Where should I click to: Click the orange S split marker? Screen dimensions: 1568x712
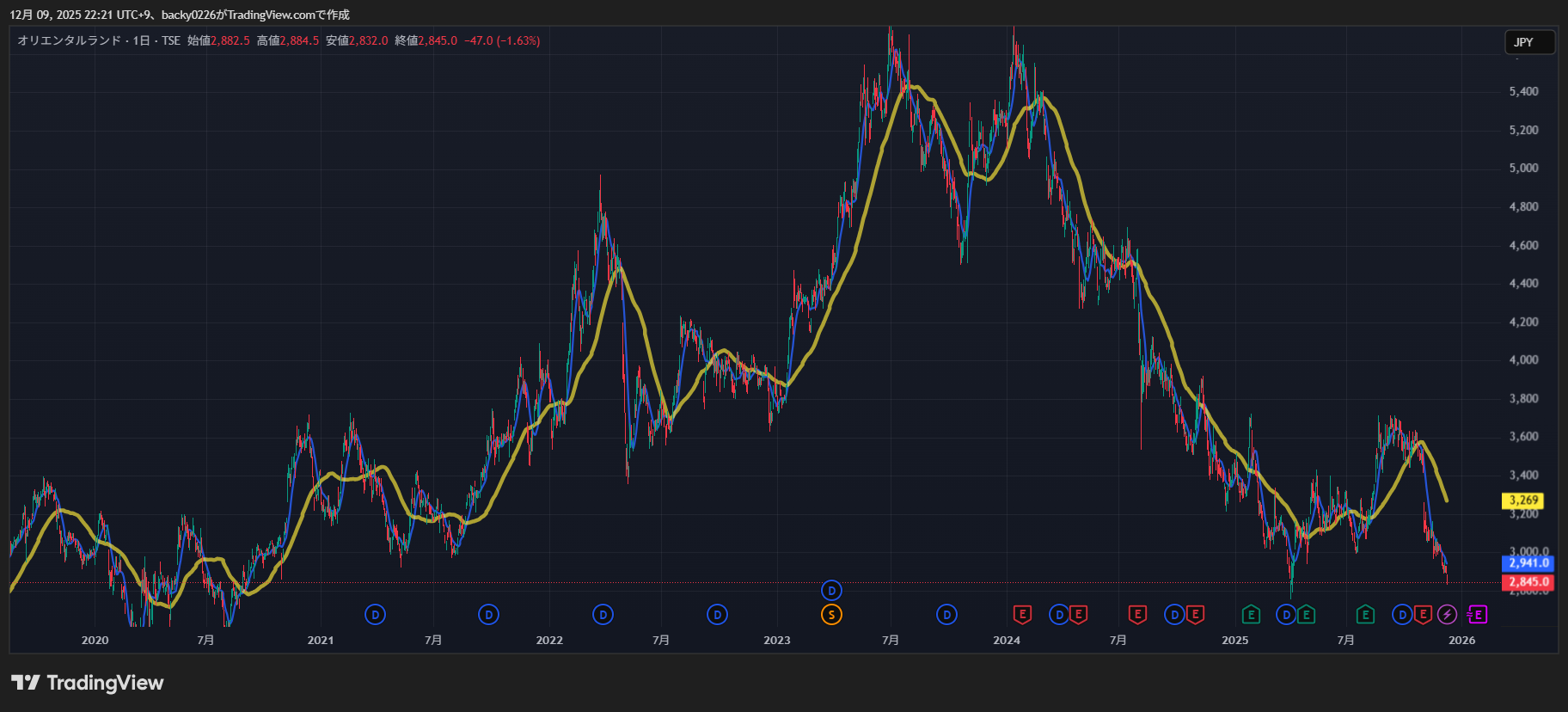tap(831, 615)
